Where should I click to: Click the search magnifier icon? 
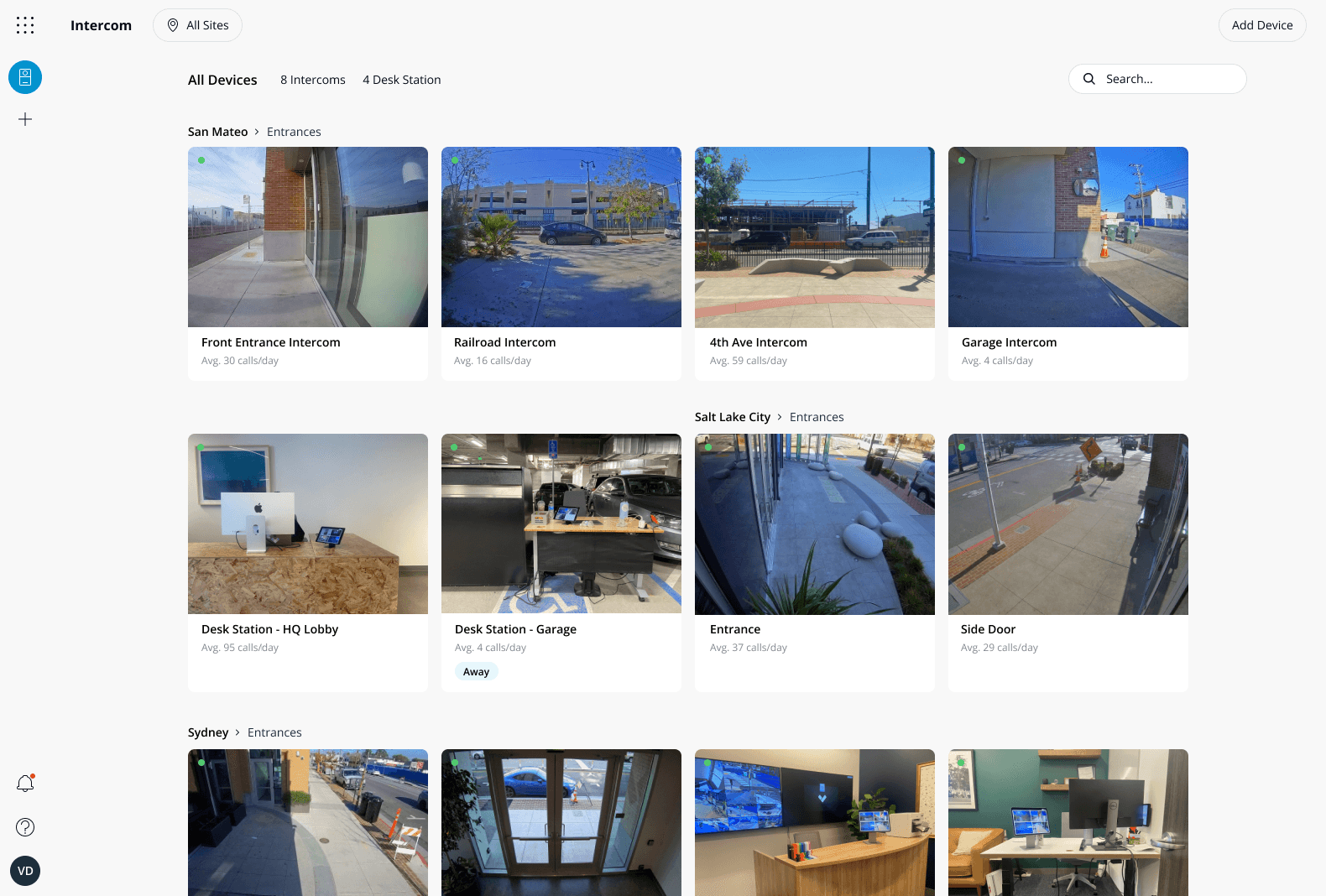[1089, 79]
